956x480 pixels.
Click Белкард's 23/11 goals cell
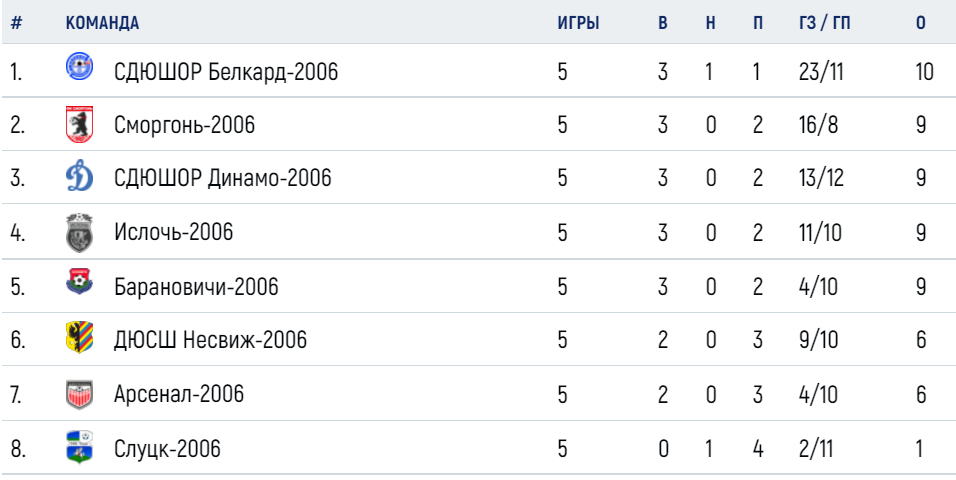pos(821,73)
